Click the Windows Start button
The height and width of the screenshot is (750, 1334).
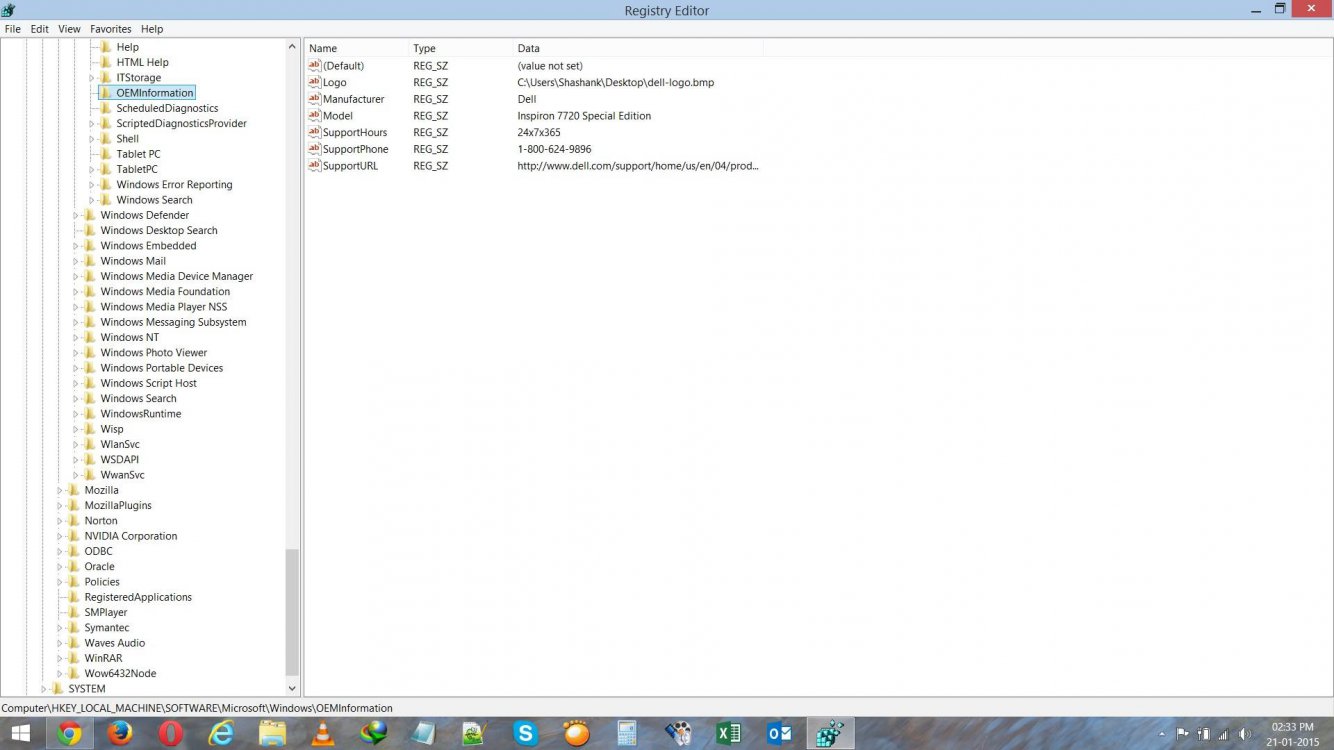point(19,733)
